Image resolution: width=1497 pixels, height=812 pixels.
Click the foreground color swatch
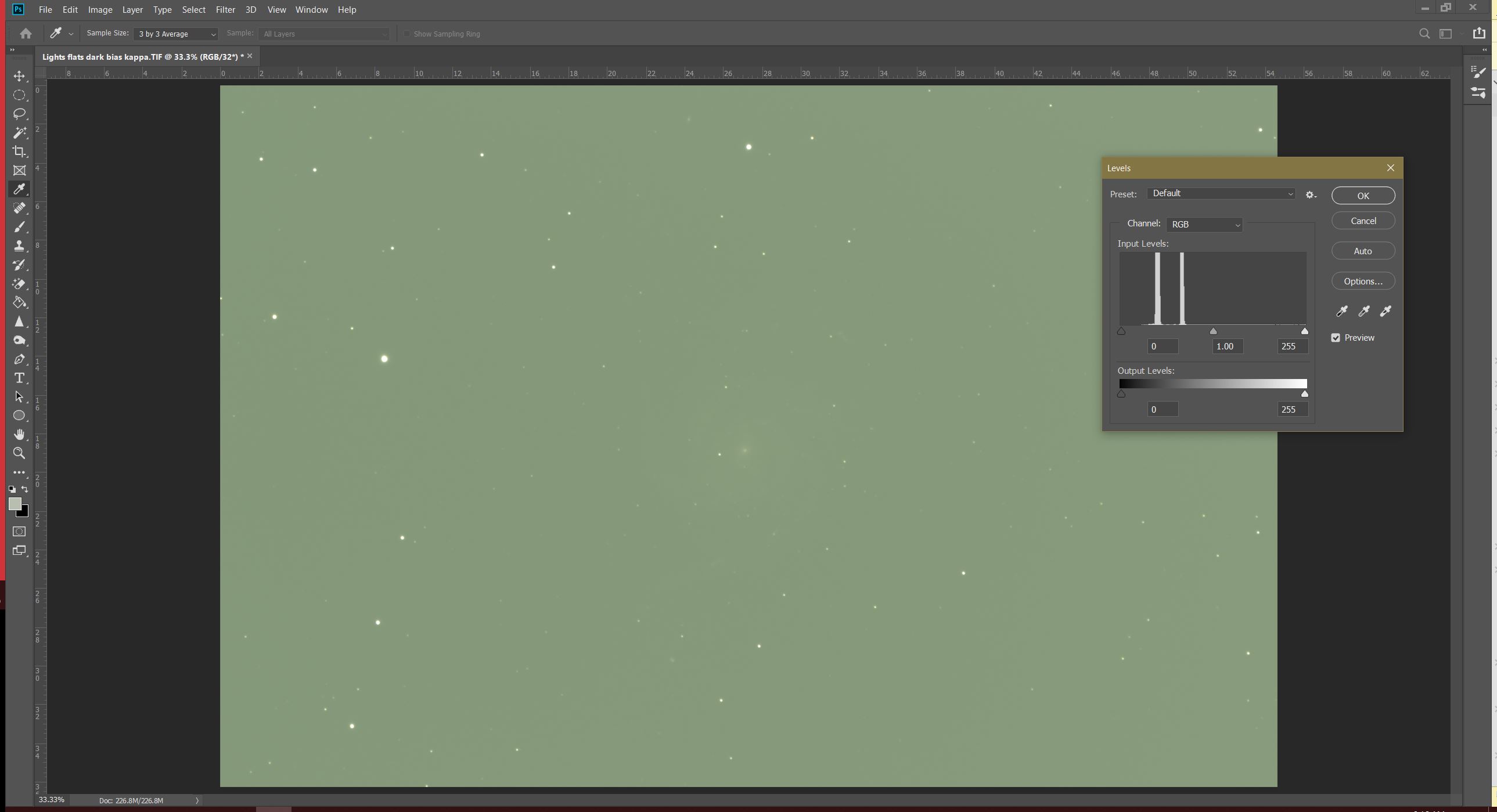pyautogui.click(x=15, y=504)
